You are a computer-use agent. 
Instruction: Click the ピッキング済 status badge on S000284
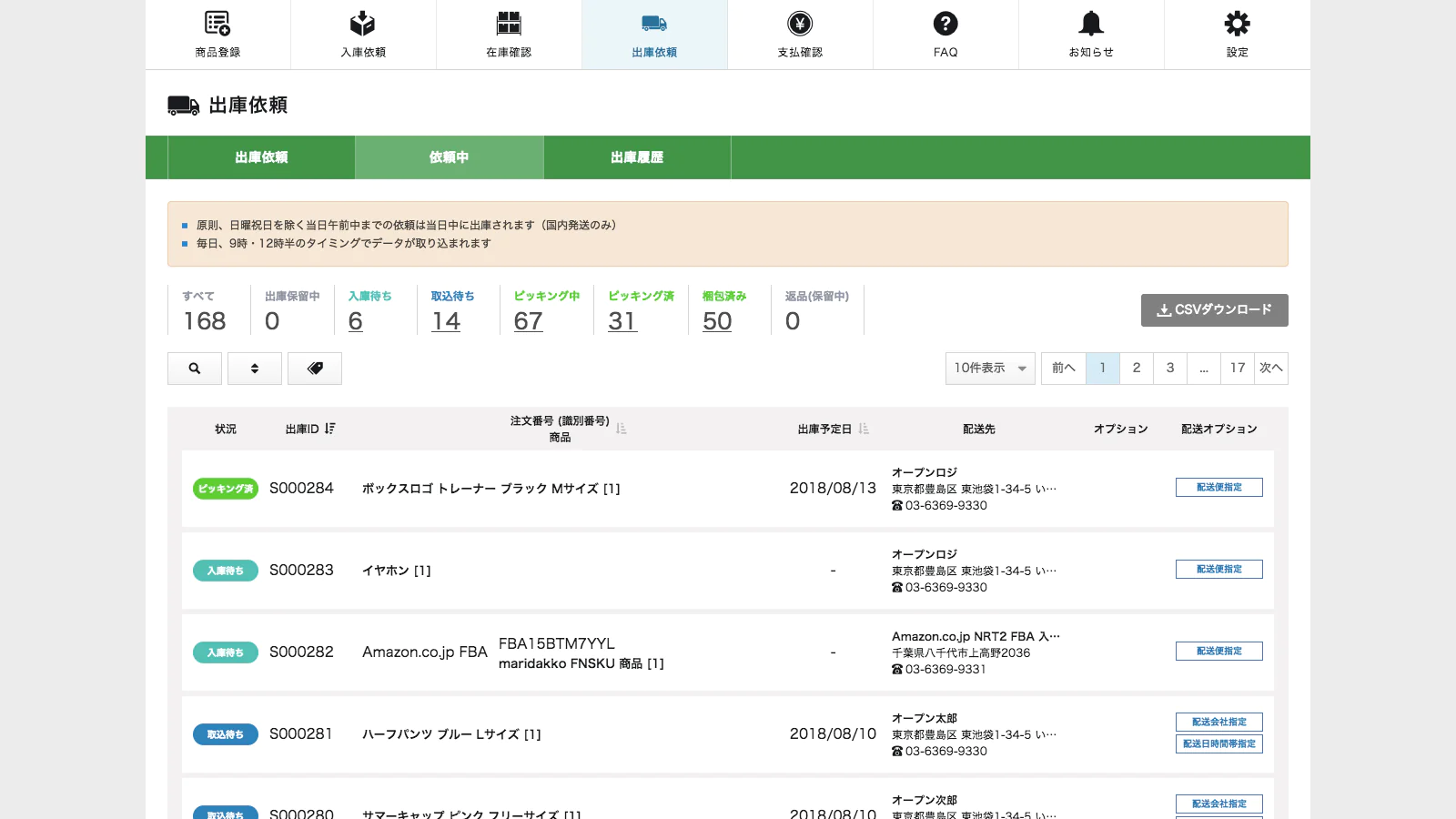226,489
